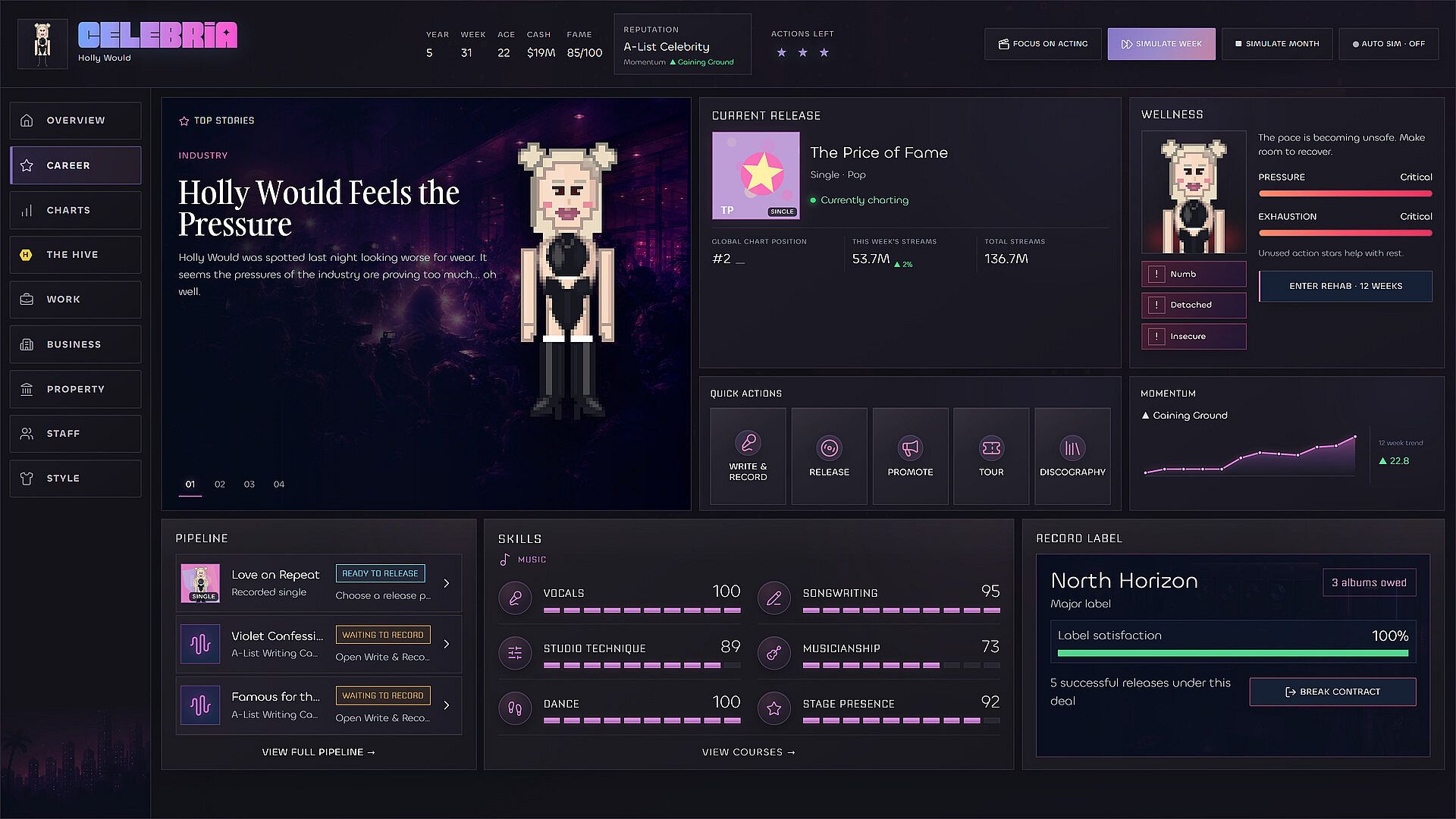Viewport: 1456px width, 819px height.
Task: Click the Stage Presence star icon
Action: (x=773, y=709)
